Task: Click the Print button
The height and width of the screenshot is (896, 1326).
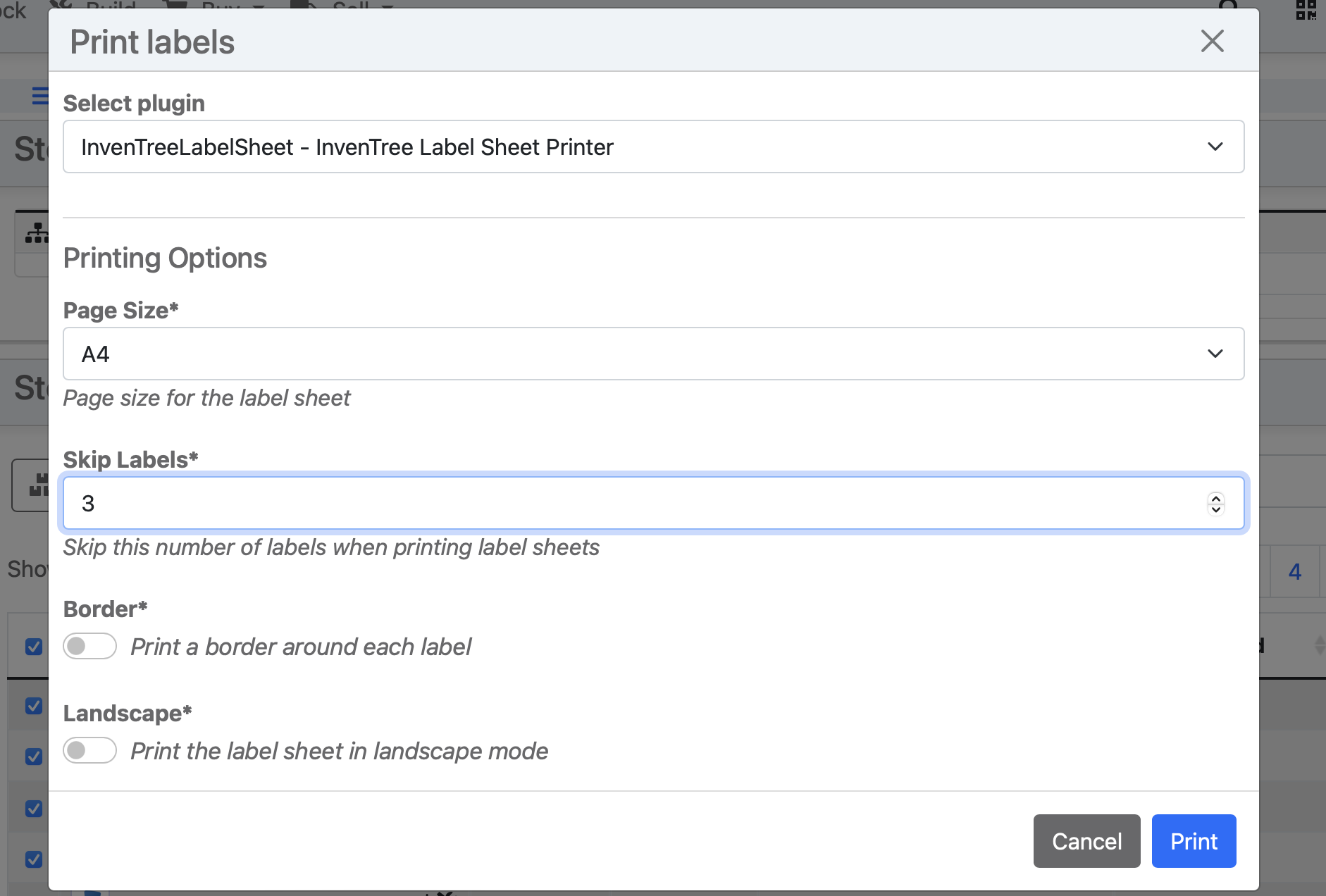Action: tap(1193, 840)
